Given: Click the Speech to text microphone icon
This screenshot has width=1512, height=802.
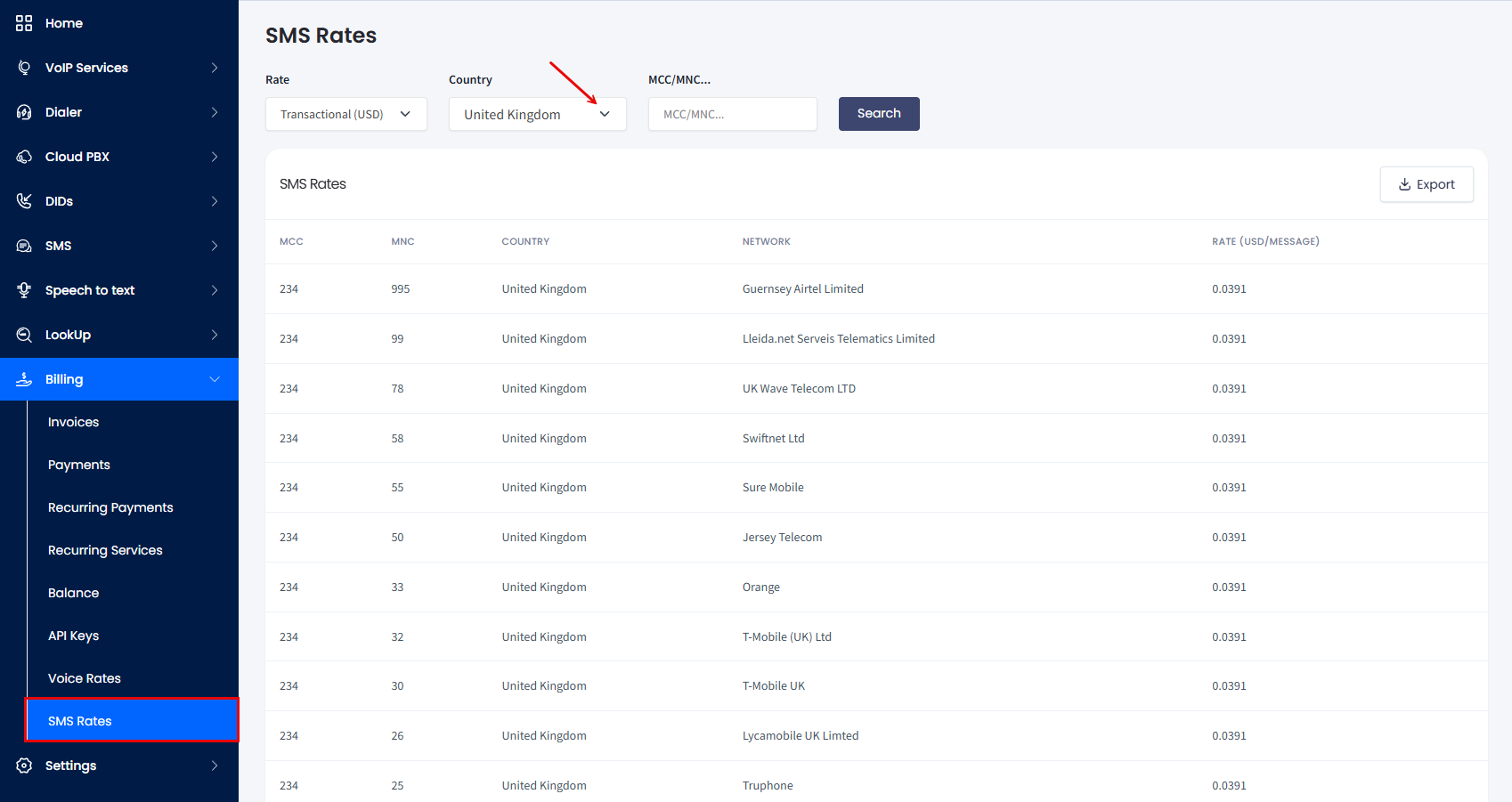Looking at the screenshot, I should 24,290.
